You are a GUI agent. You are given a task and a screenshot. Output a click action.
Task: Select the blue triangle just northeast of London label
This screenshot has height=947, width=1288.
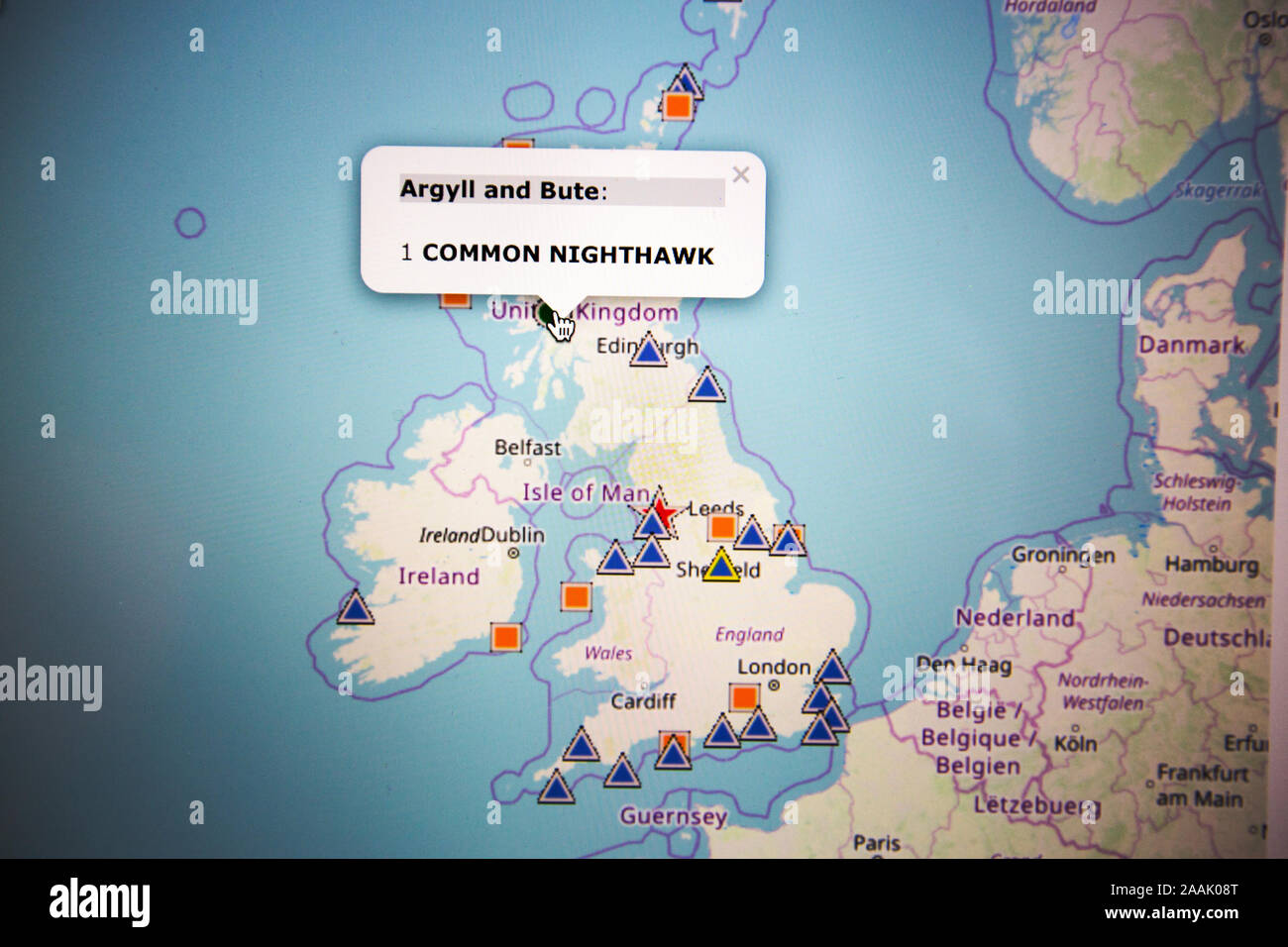(x=832, y=667)
